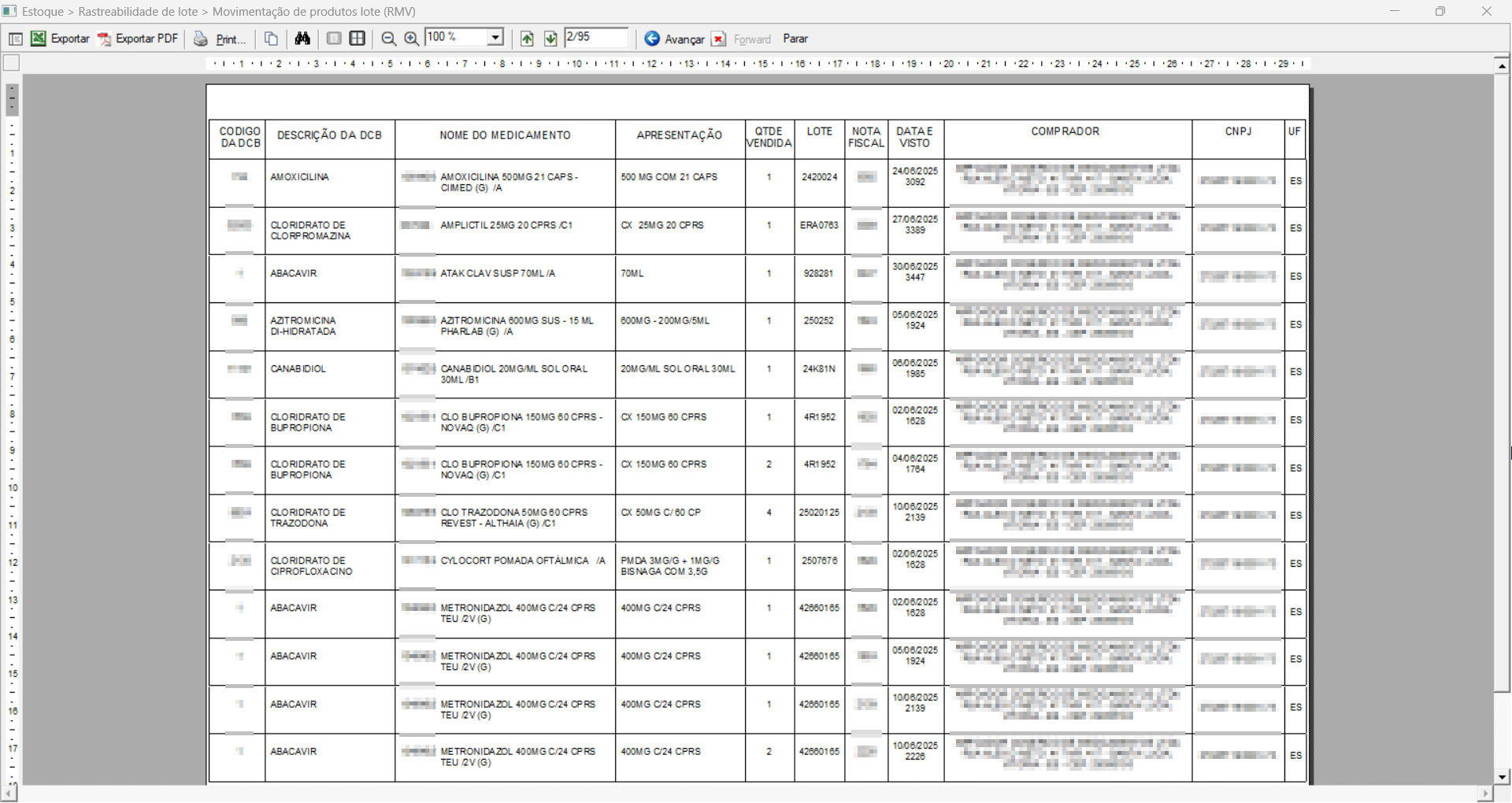1512x803 pixels.
Task: Click the PDF export icon
Action: coord(104,39)
